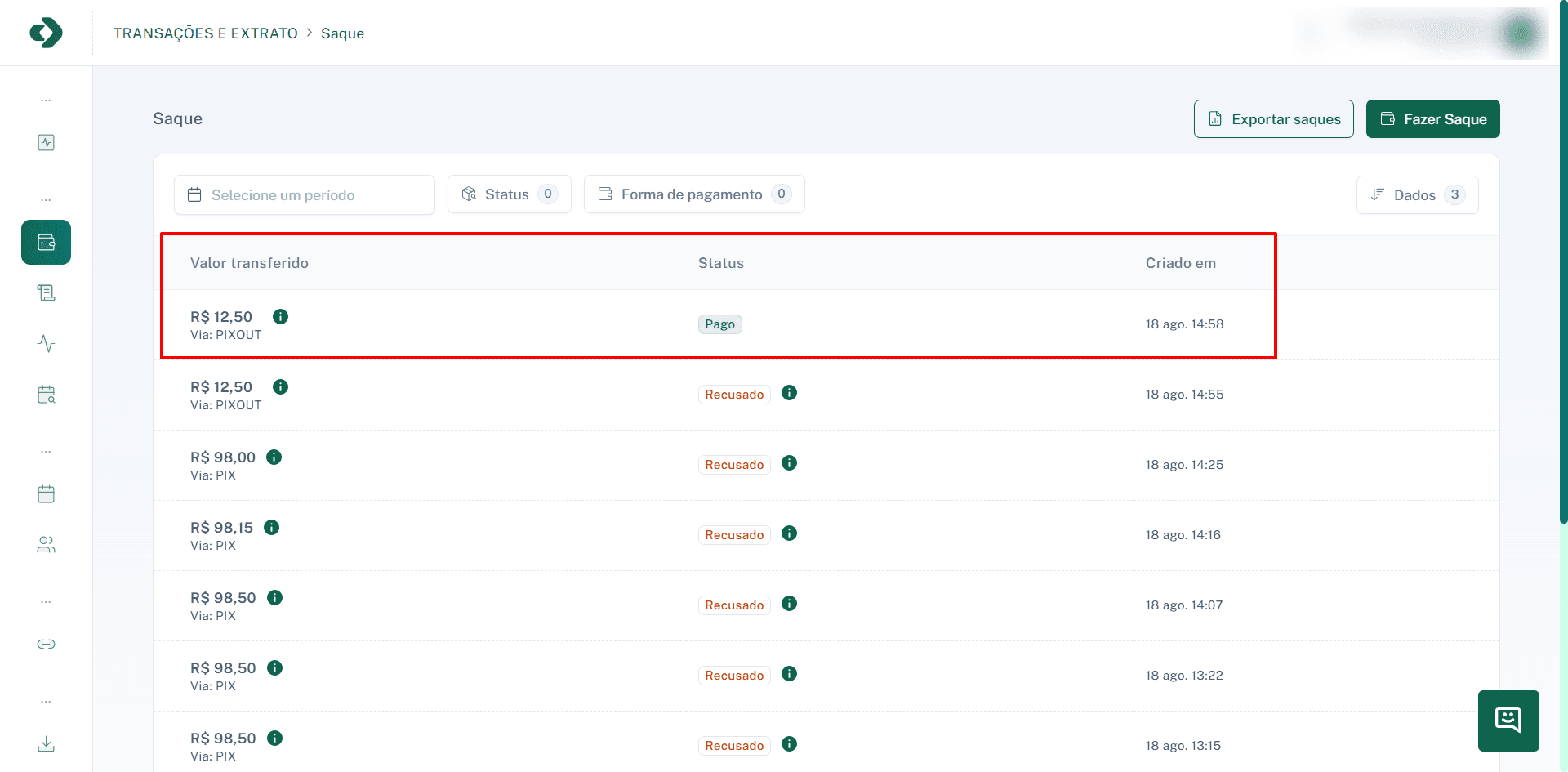Open the Status filter dropdown
Image resolution: width=1568 pixels, height=772 pixels.
click(509, 194)
